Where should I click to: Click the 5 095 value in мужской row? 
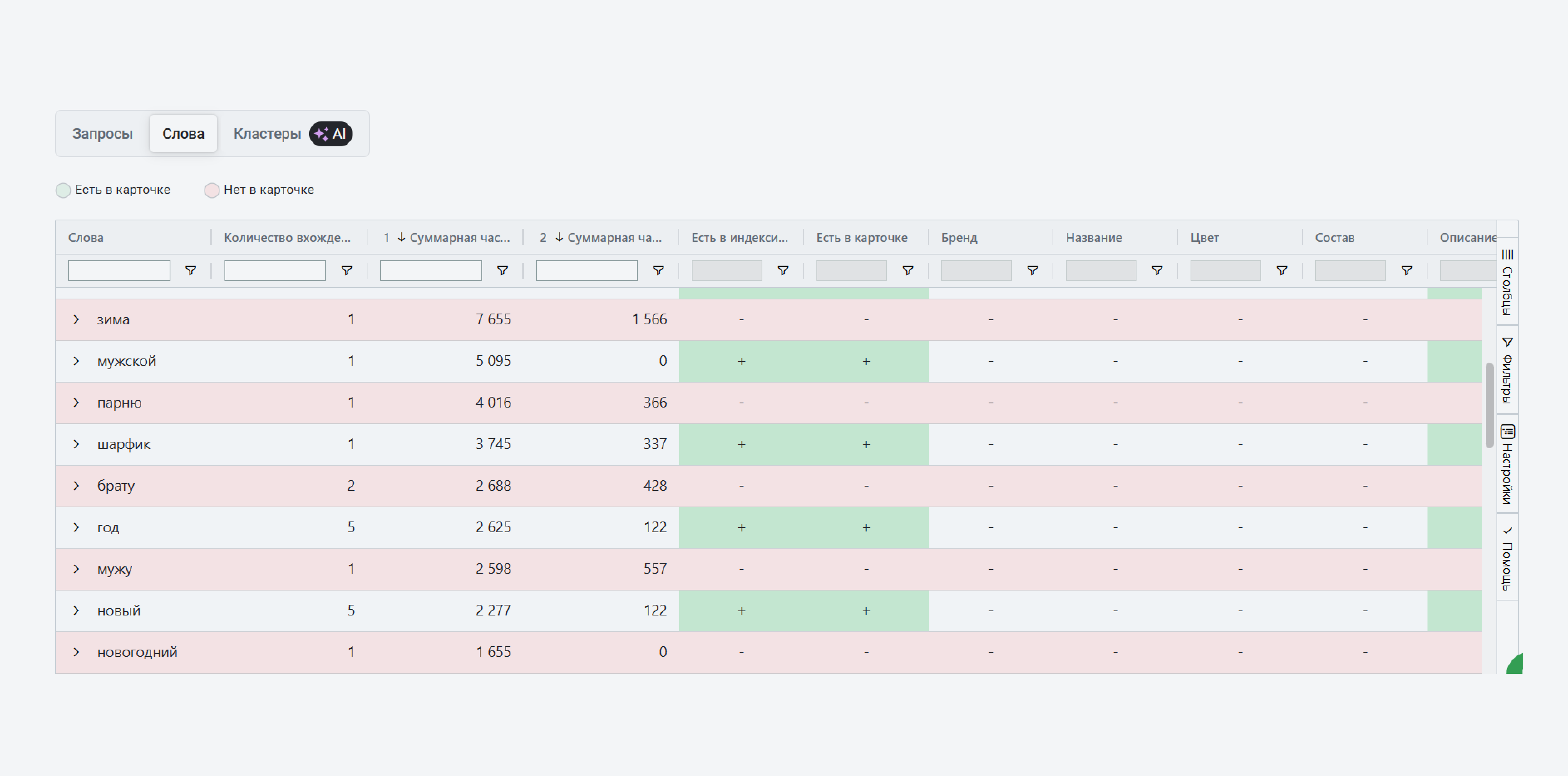click(x=493, y=361)
